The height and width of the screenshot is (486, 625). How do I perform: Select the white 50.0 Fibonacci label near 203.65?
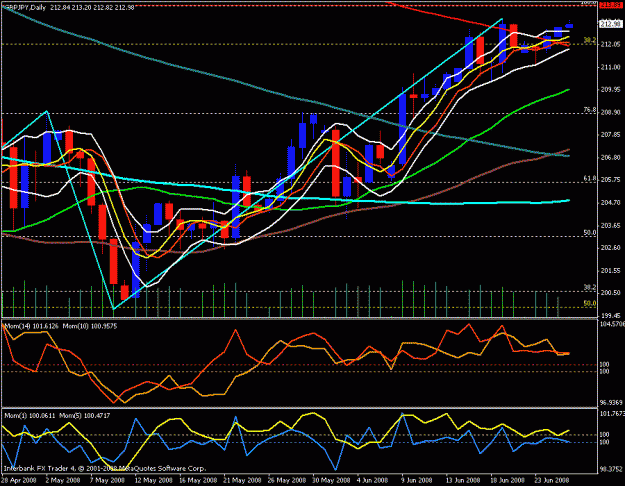click(590, 232)
